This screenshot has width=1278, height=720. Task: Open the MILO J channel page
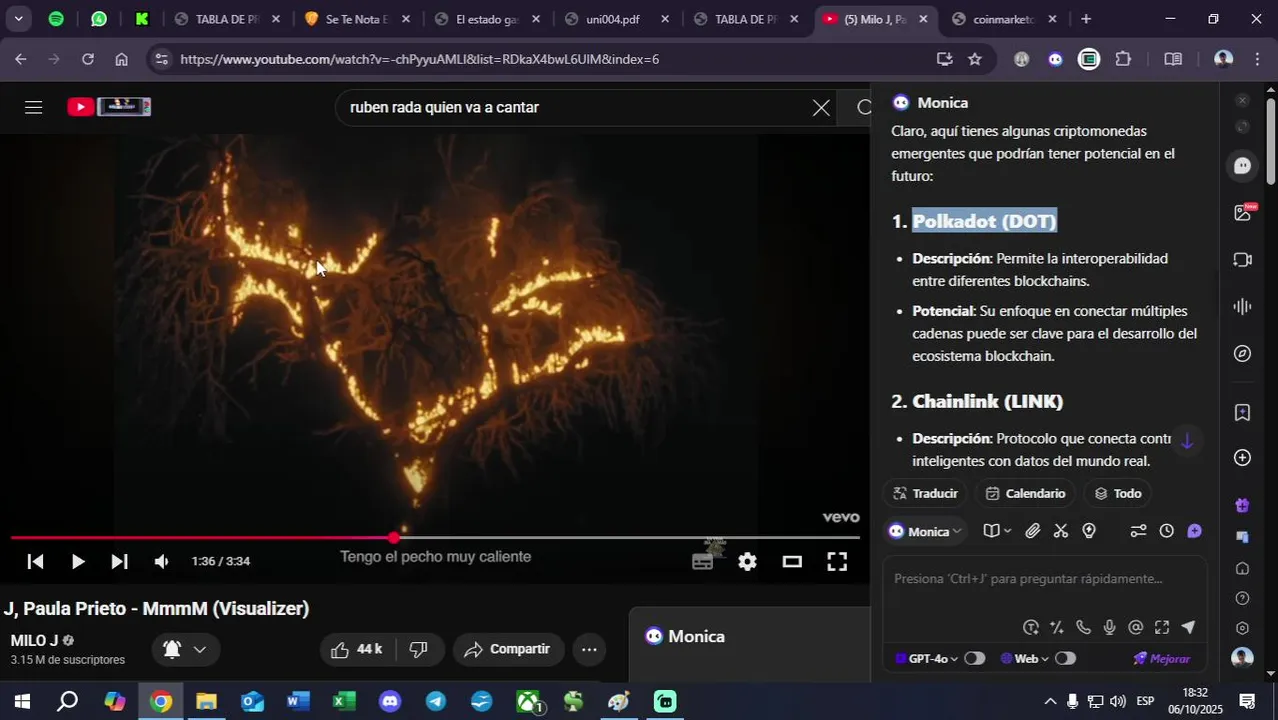click(34, 640)
